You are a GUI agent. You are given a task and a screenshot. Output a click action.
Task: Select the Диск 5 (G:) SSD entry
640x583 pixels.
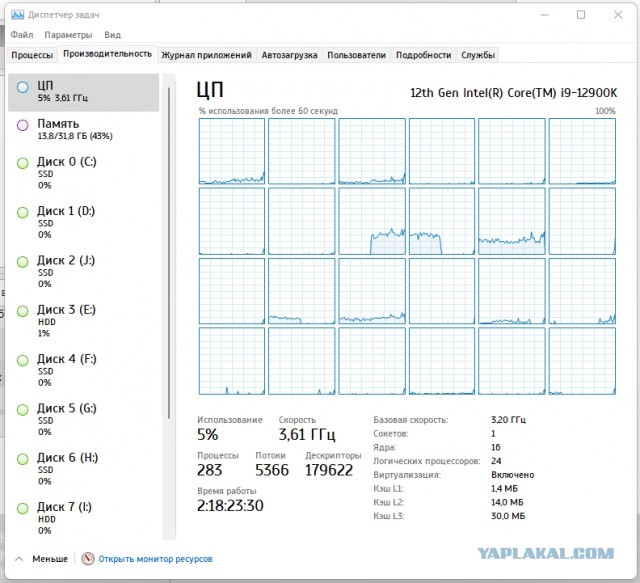(83, 420)
